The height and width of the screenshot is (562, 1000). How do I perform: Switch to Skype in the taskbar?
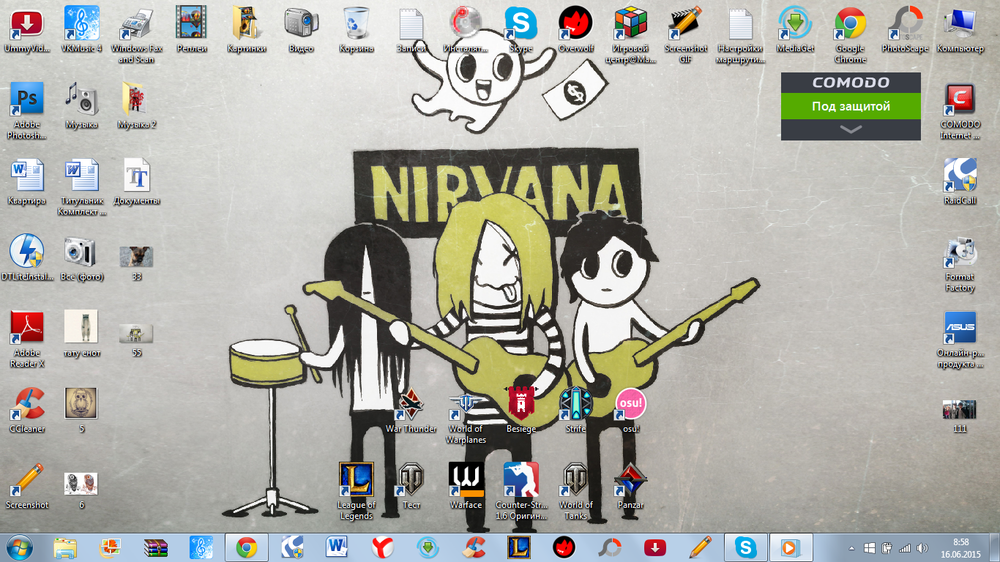[x=745, y=548]
